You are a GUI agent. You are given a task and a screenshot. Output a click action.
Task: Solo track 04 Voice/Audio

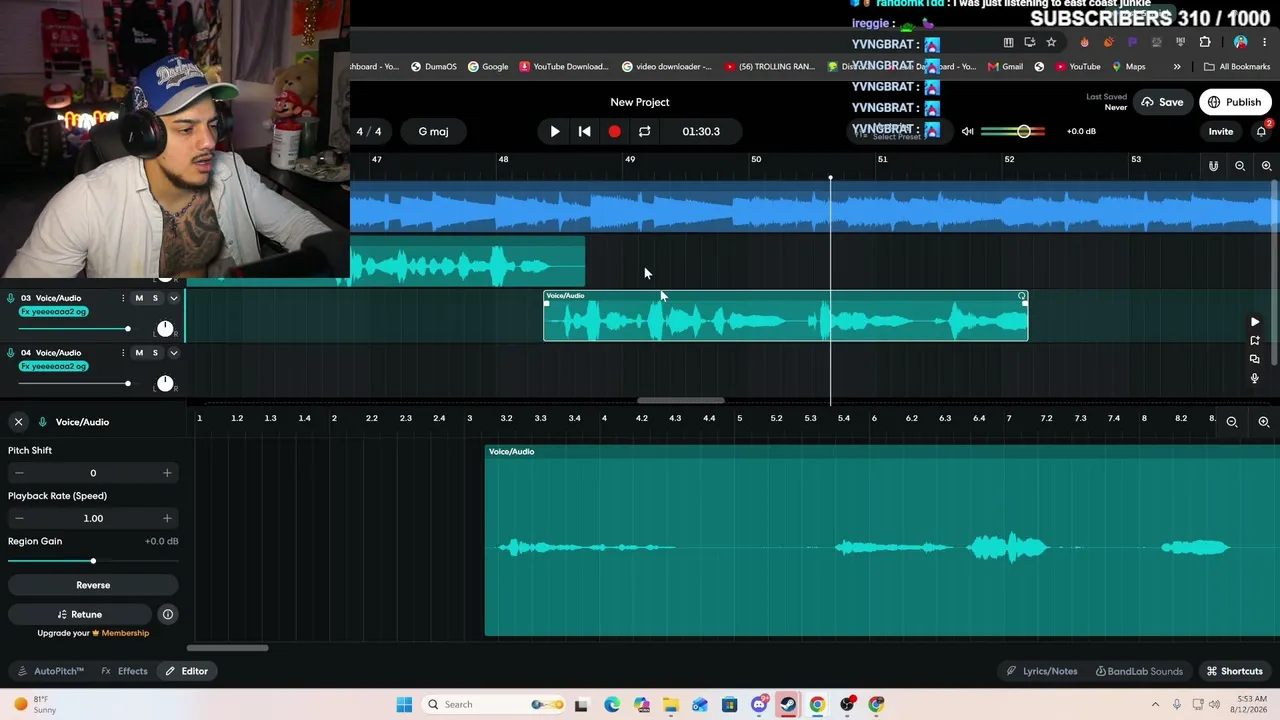point(155,352)
